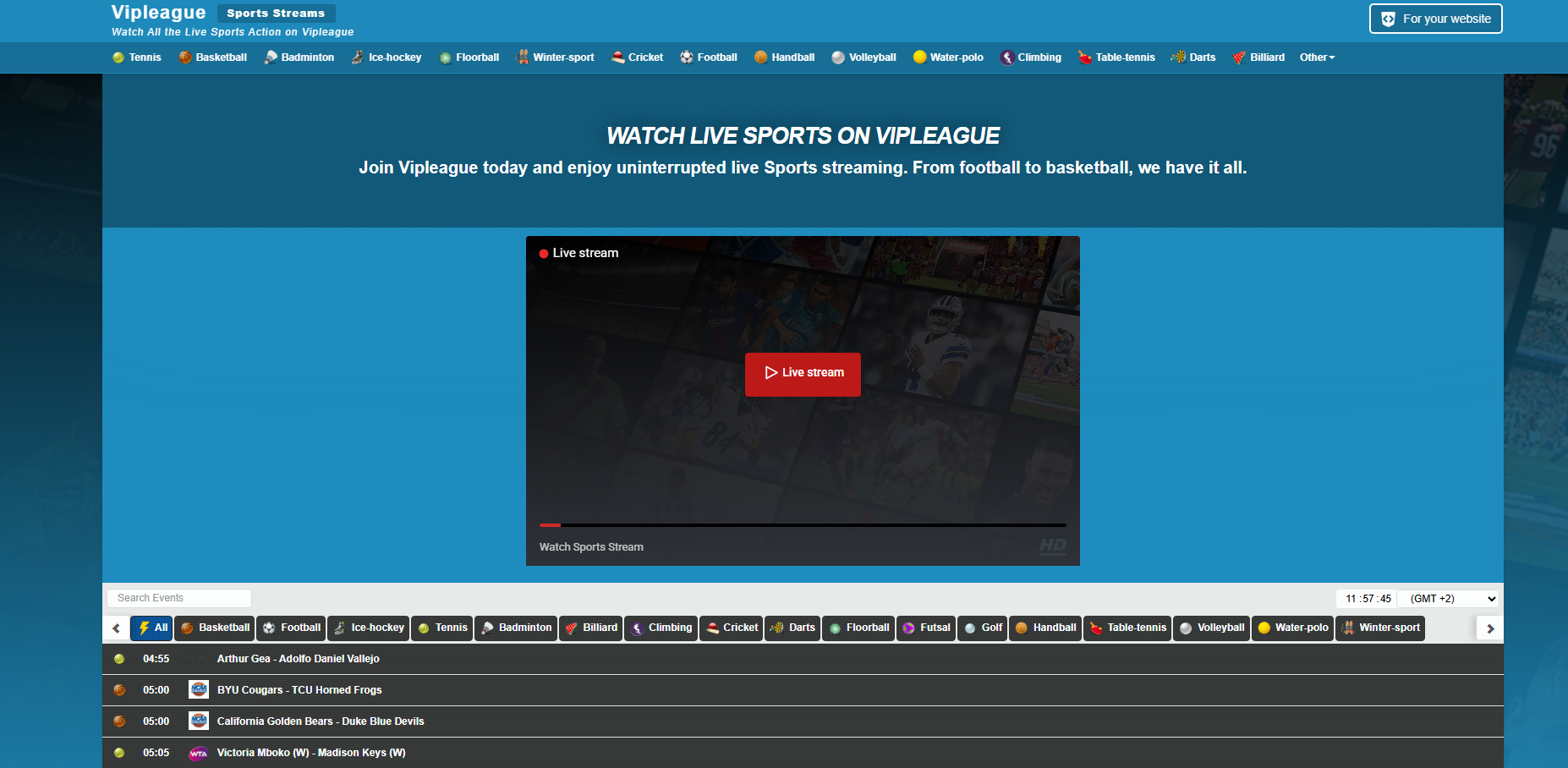Click the video progress bar

[x=802, y=524]
